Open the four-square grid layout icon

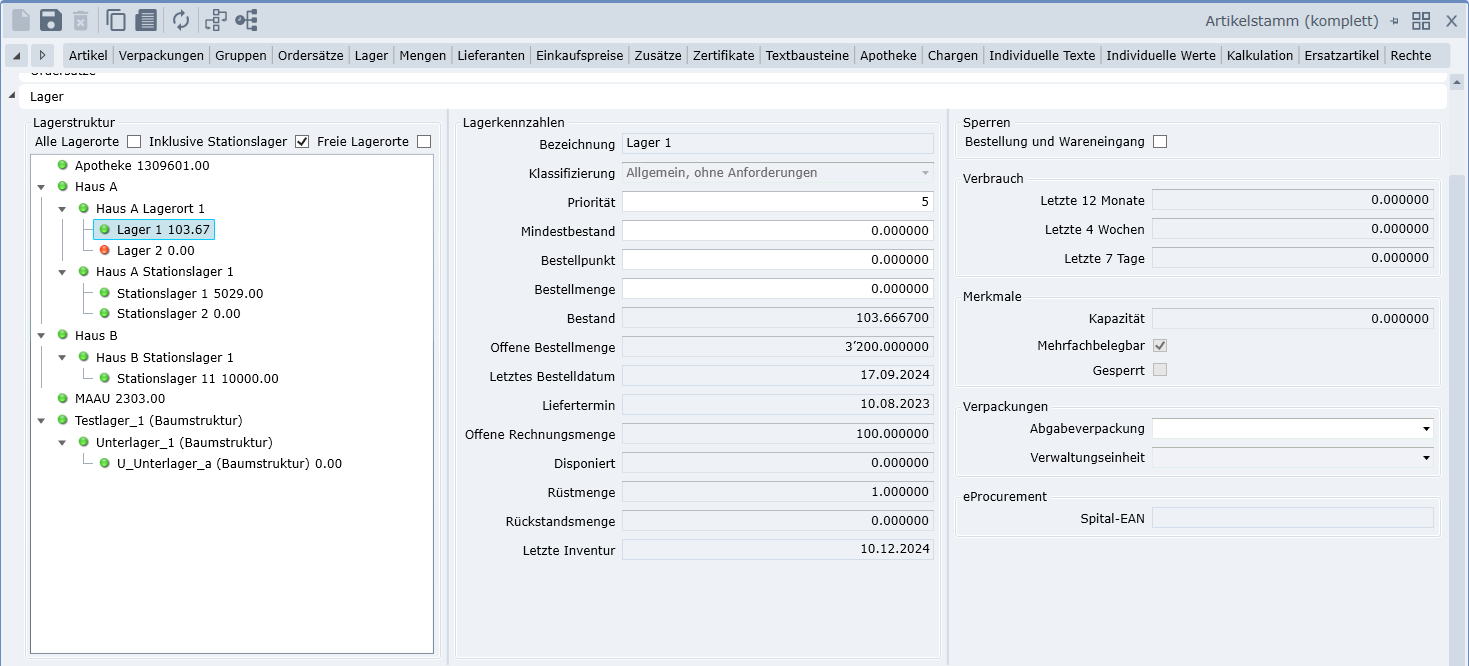[1421, 21]
